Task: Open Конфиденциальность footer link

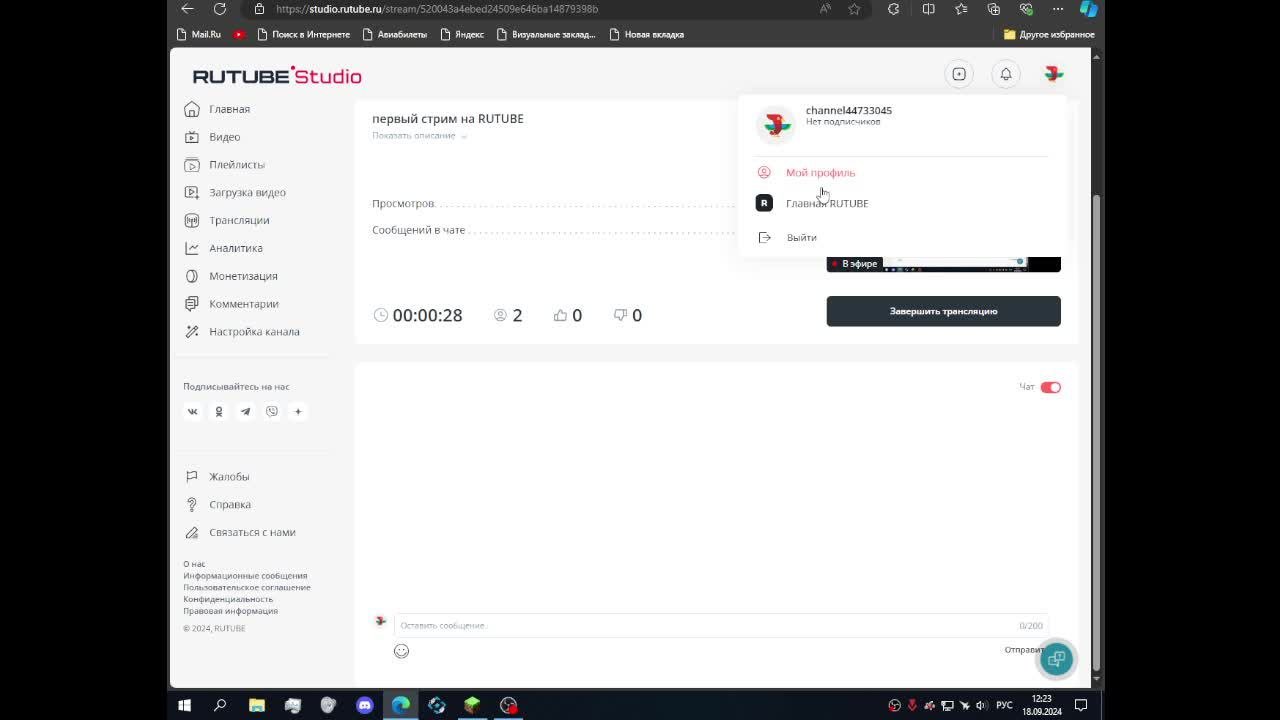Action: click(228, 599)
